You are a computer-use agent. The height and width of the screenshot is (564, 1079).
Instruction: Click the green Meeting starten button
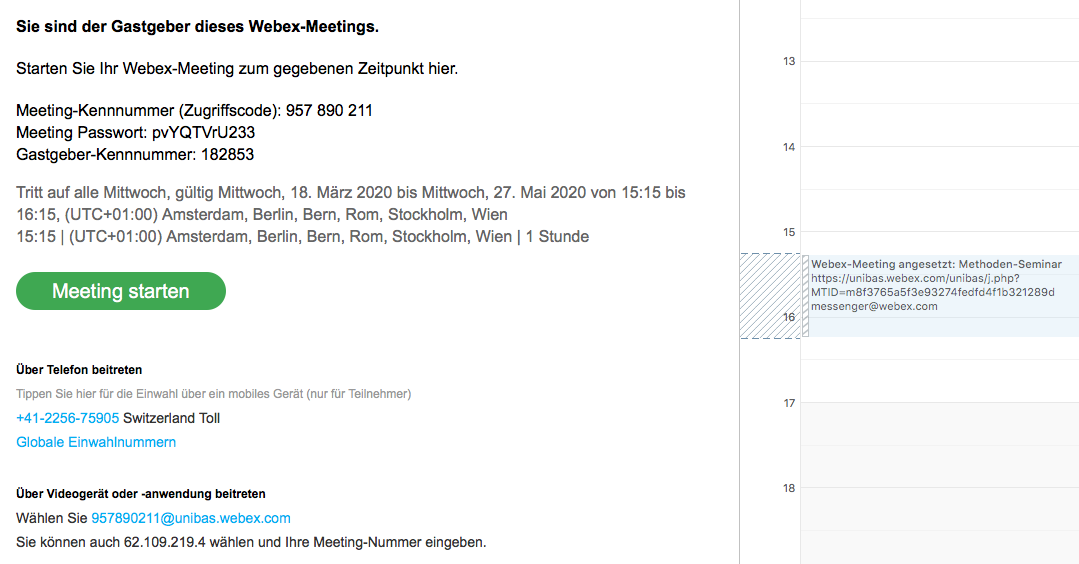pyautogui.click(x=121, y=291)
